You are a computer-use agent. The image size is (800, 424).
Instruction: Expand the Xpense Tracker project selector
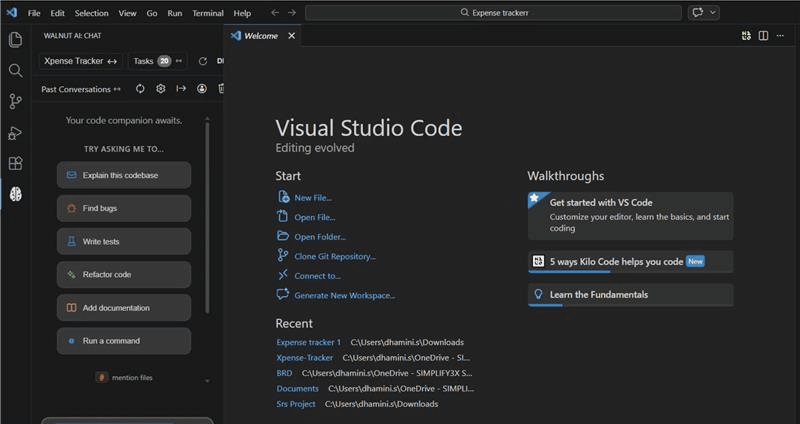coord(81,61)
